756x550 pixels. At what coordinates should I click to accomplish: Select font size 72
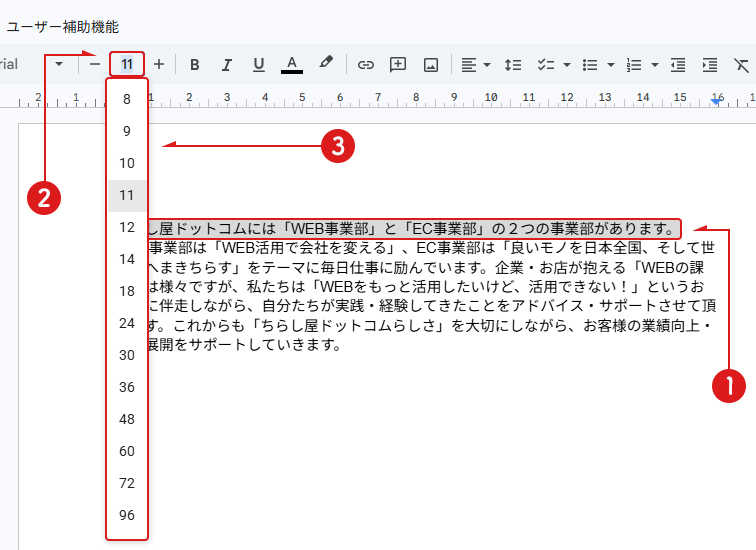127,483
